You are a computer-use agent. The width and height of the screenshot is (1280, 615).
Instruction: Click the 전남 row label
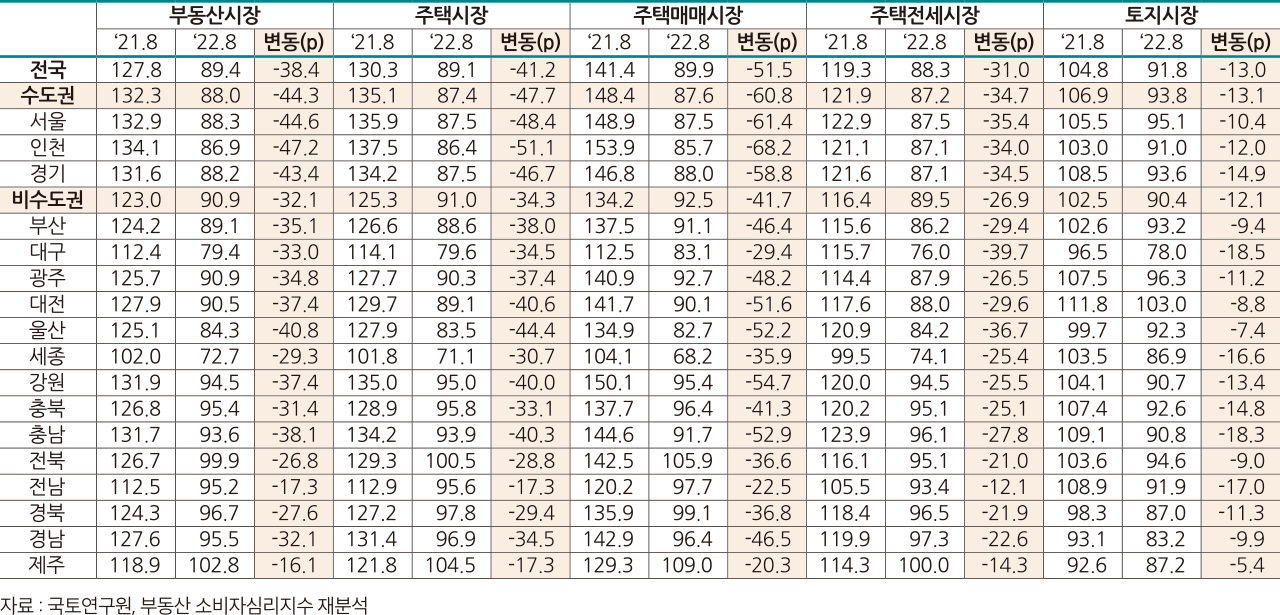tap(48, 486)
